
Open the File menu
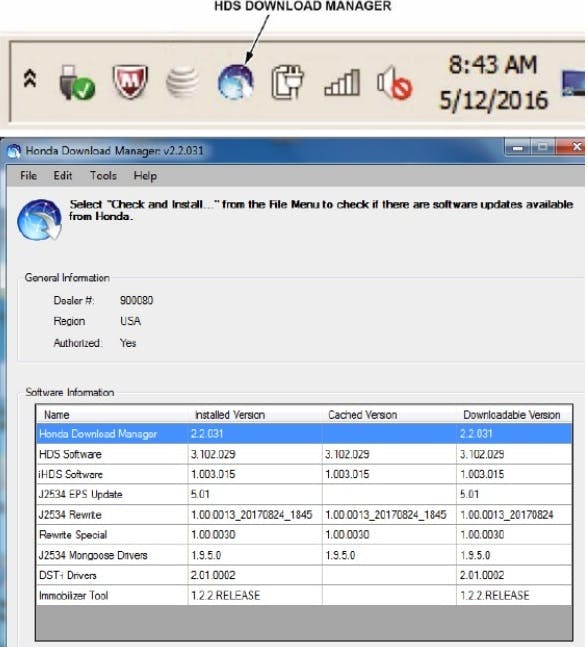(x=28, y=176)
